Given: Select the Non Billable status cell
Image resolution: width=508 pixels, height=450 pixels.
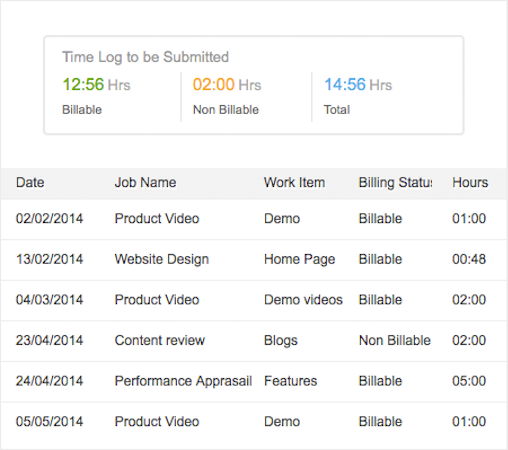Looking at the screenshot, I should click(395, 340).
